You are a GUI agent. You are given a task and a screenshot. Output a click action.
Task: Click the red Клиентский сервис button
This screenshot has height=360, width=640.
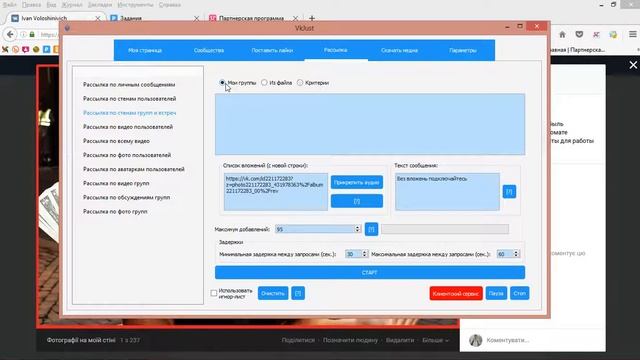[456, 293]
